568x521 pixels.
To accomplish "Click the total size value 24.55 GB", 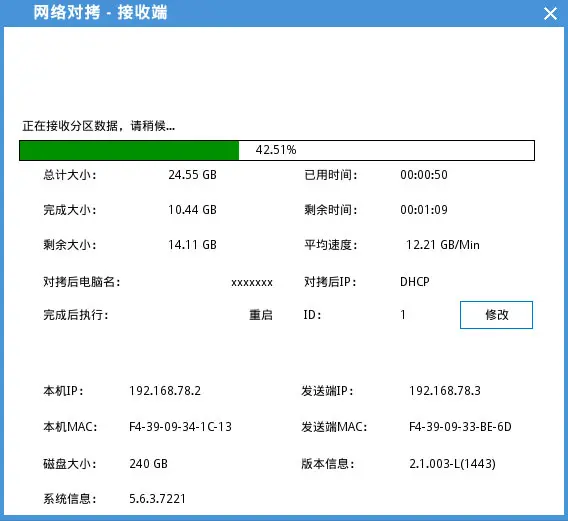I will pyautogui.click(x=192, y=175).
